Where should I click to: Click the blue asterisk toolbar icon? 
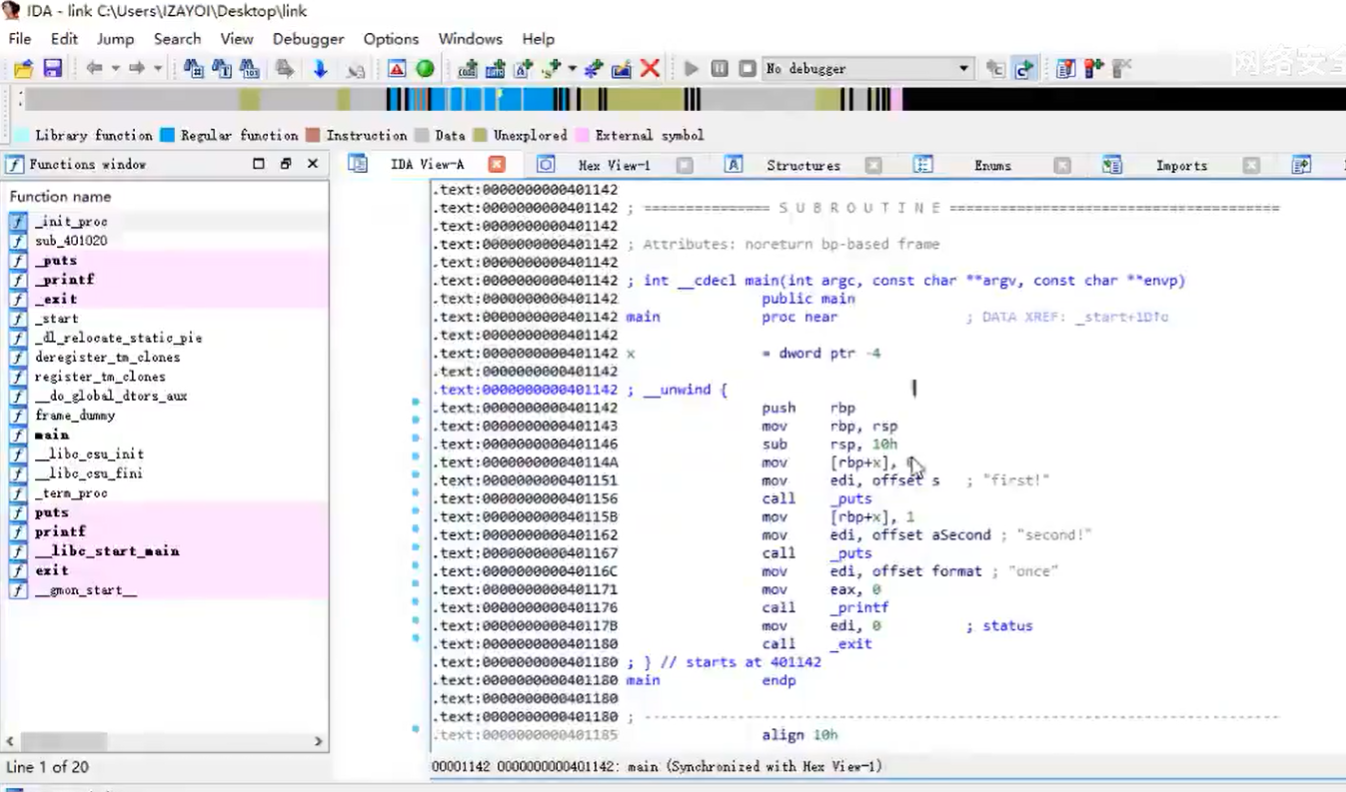[593, 69]
